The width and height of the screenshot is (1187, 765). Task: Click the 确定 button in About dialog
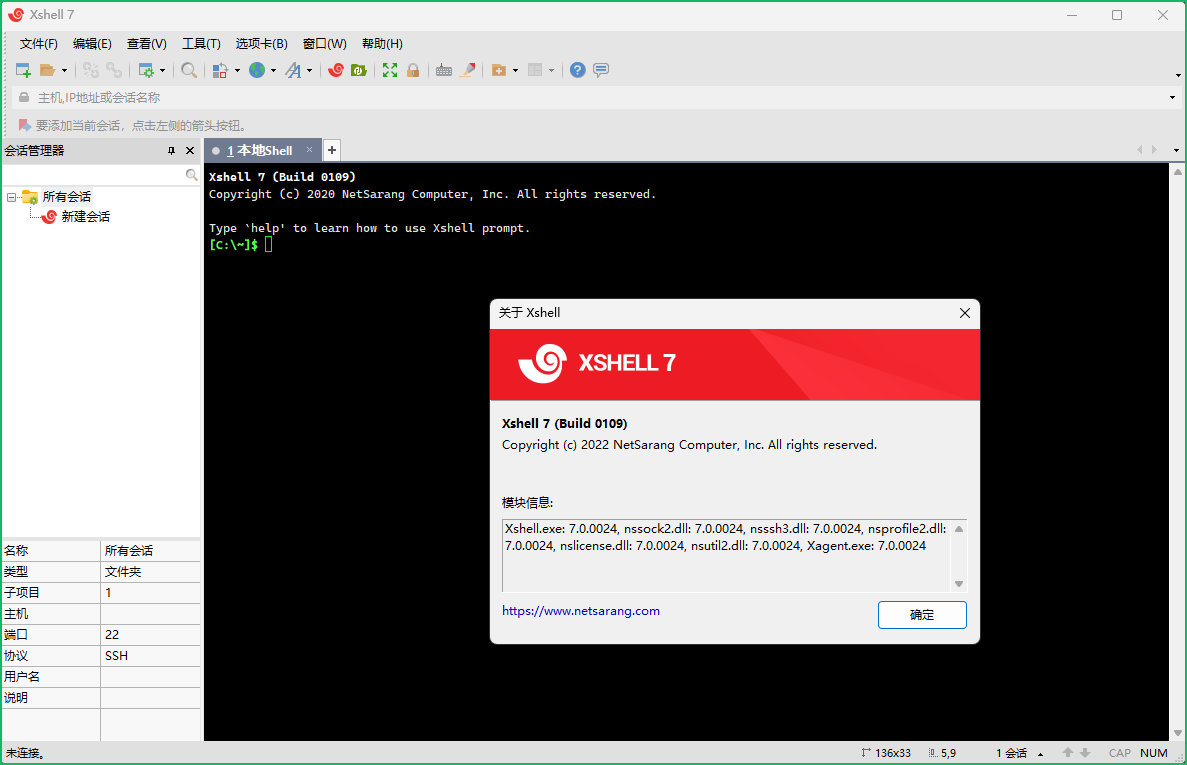[x=921, y=615]
